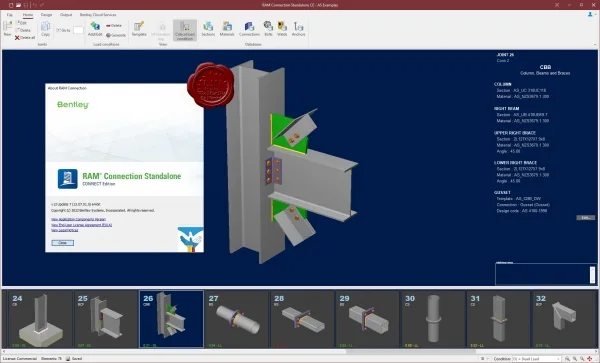Viewport: 600px width, 363px height.
Task: Click the LOWER RIGHT BRACE heading
Action: (x=515, y=163)
